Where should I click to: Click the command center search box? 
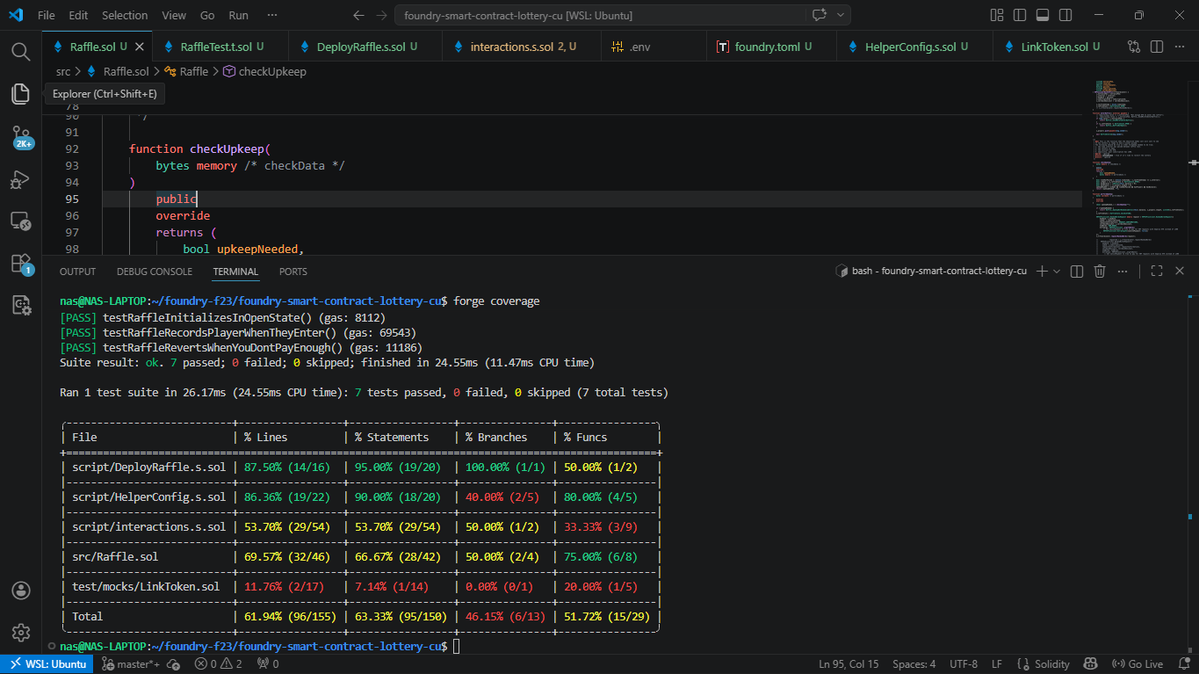pyautogui.click(x=601, y=15)
